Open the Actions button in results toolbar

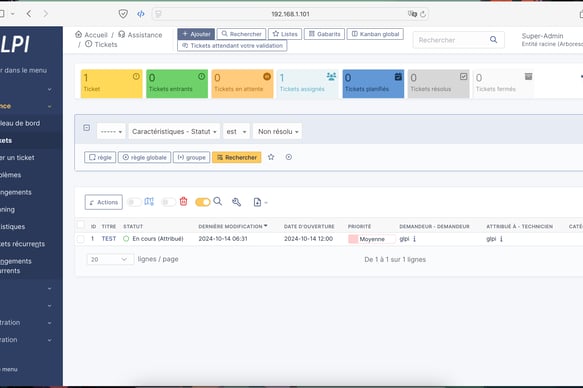pyautogui.click(x=103, y=202)
